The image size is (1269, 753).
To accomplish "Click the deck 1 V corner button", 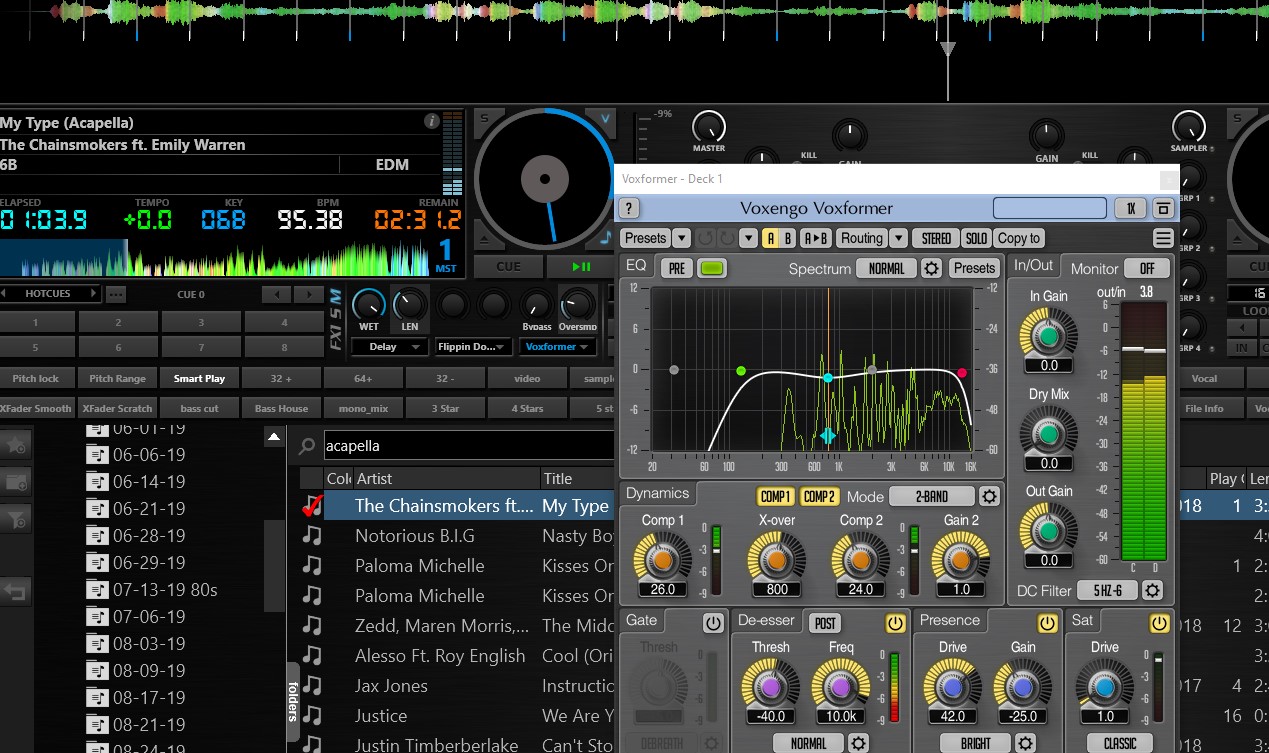I will tap(604, 119).
